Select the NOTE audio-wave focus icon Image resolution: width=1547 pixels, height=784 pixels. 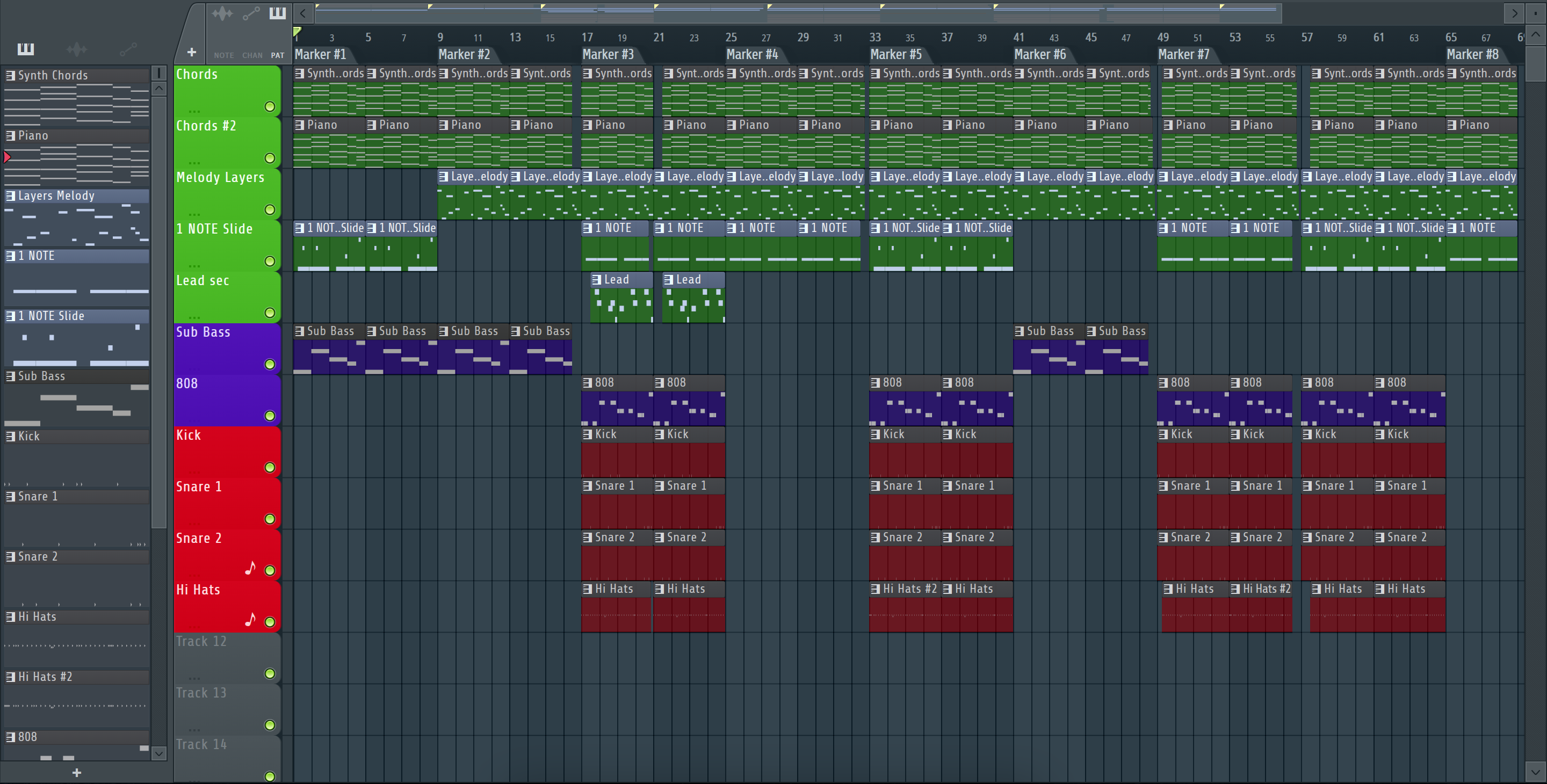tap(222, 14)
